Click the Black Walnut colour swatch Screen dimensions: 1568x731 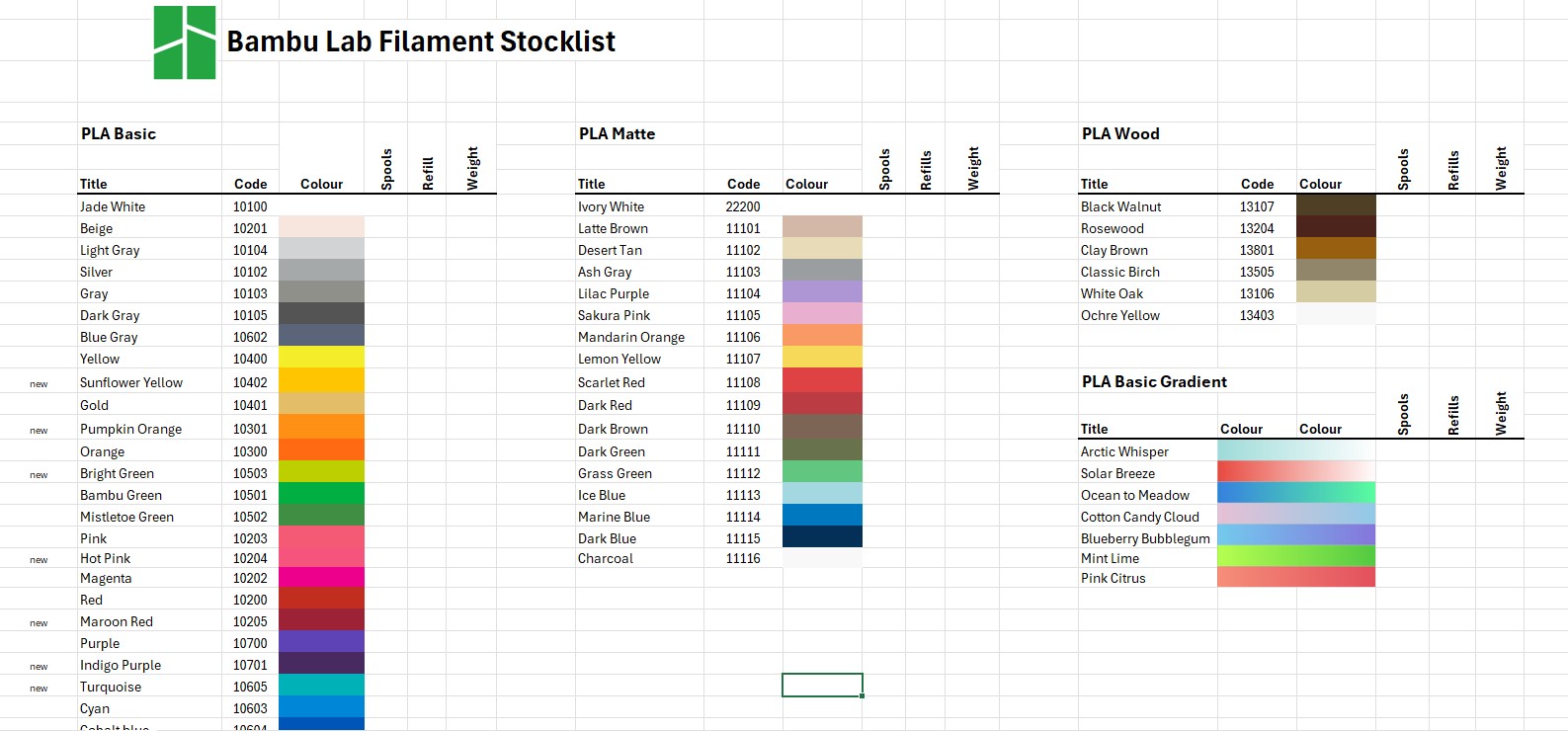[x=1335, y=206]
